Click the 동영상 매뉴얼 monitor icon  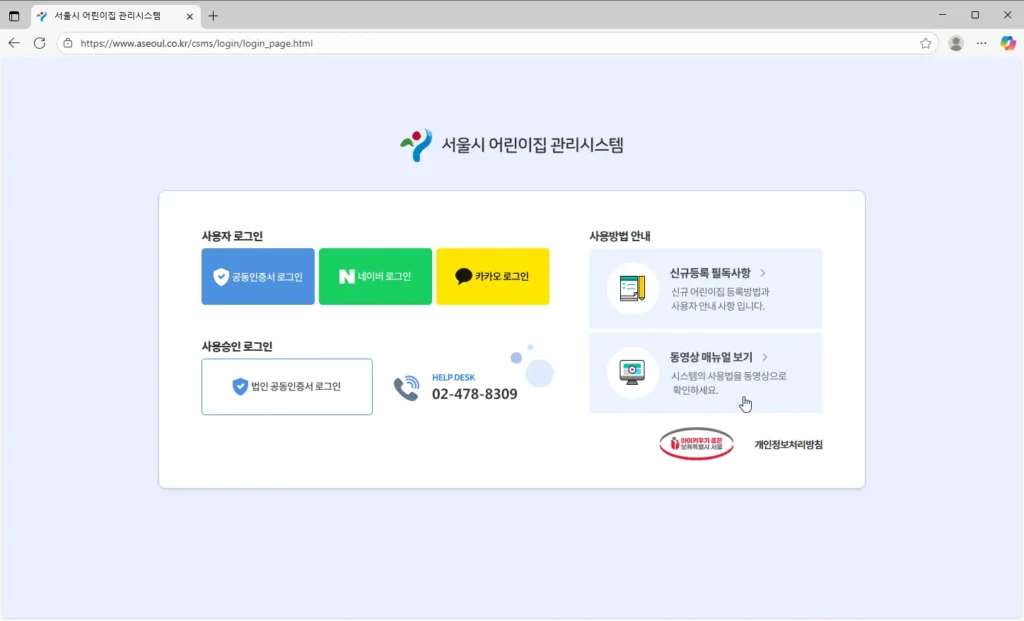pos(632,372)
